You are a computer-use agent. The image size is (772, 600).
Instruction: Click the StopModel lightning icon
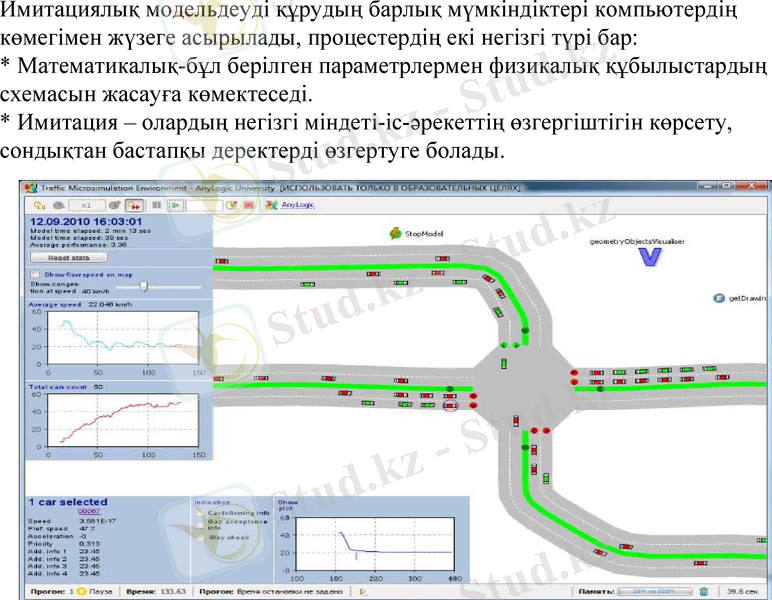click(395, 233)
